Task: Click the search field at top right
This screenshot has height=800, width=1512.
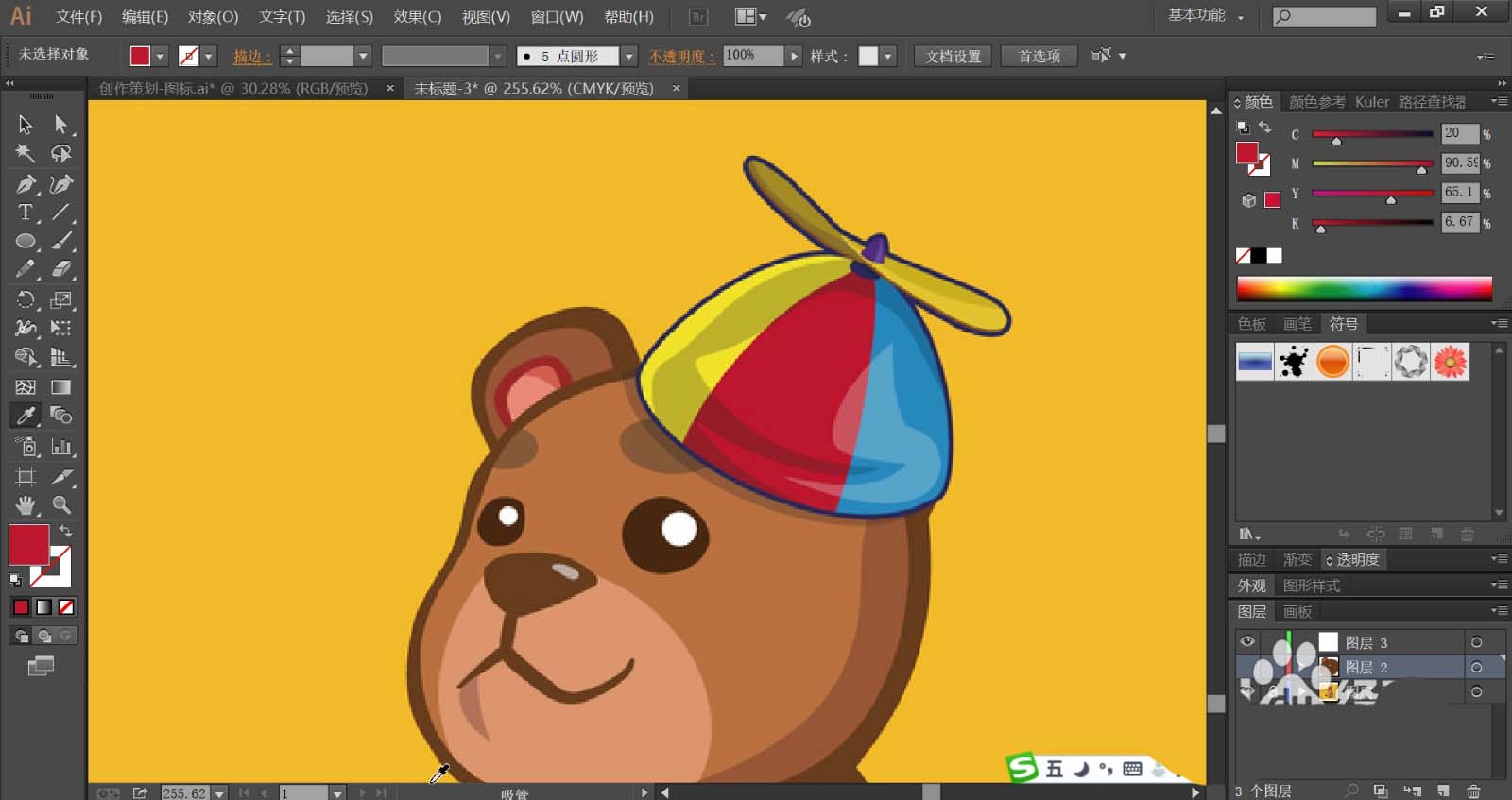Action: (1324, 16)
